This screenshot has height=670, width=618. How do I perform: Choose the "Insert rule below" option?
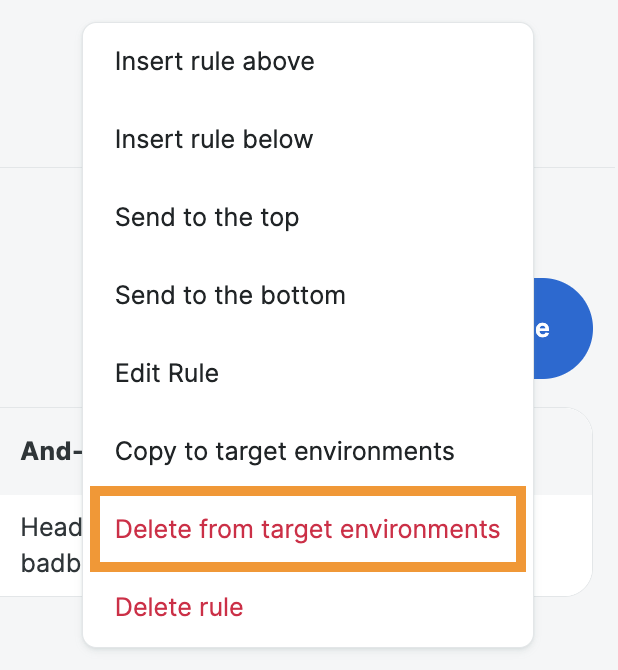(214, 140)
